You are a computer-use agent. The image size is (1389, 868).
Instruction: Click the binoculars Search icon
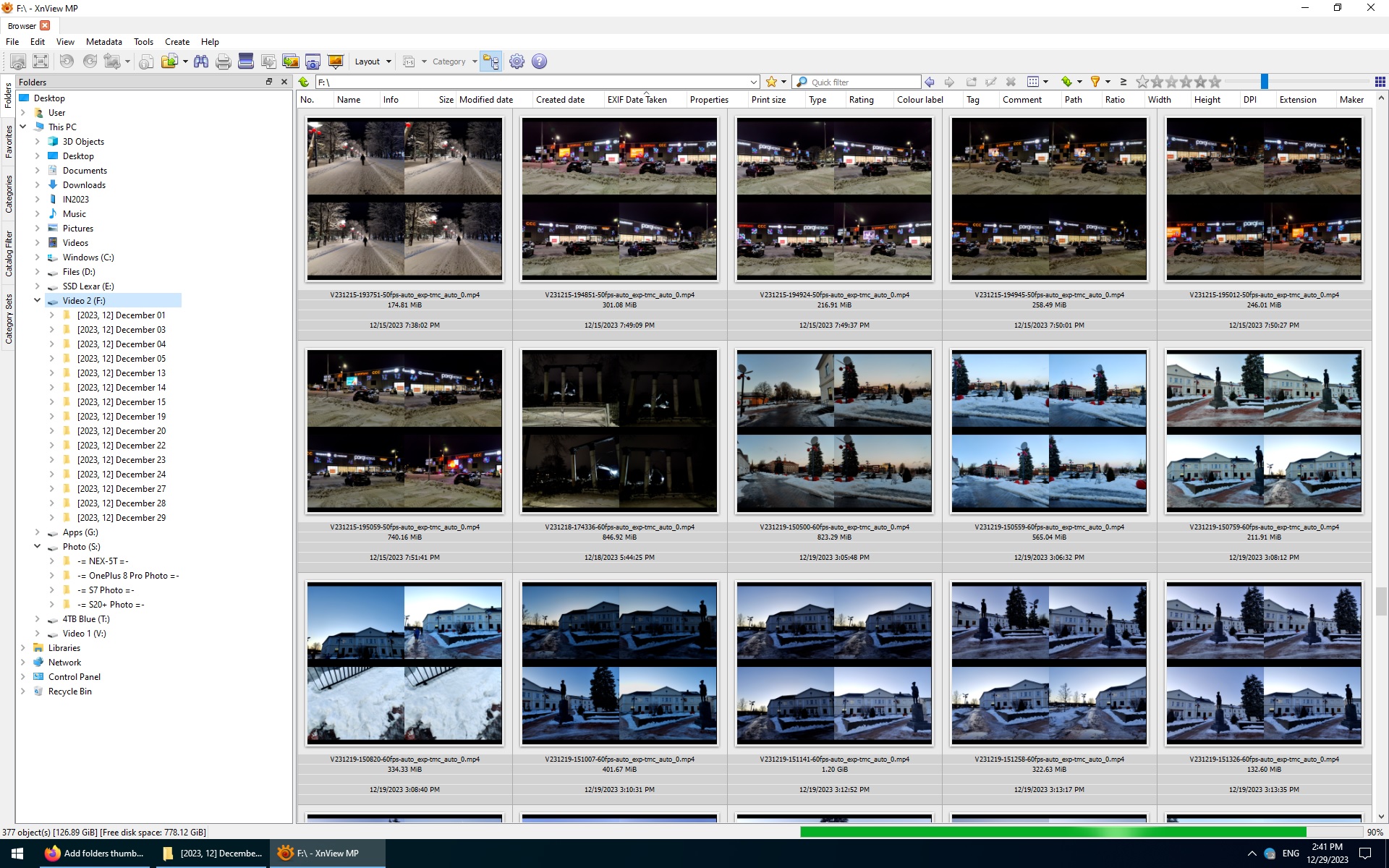201,61
